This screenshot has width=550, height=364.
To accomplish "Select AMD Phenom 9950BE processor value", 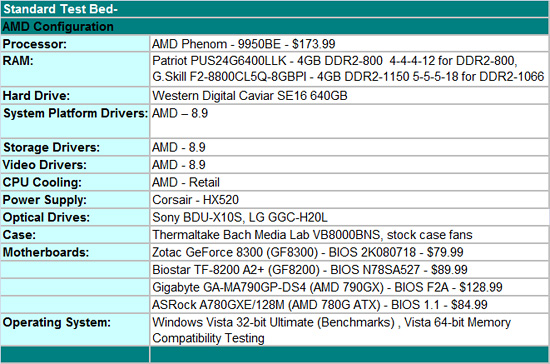I will pyautogui.click(x=243, y=44).
